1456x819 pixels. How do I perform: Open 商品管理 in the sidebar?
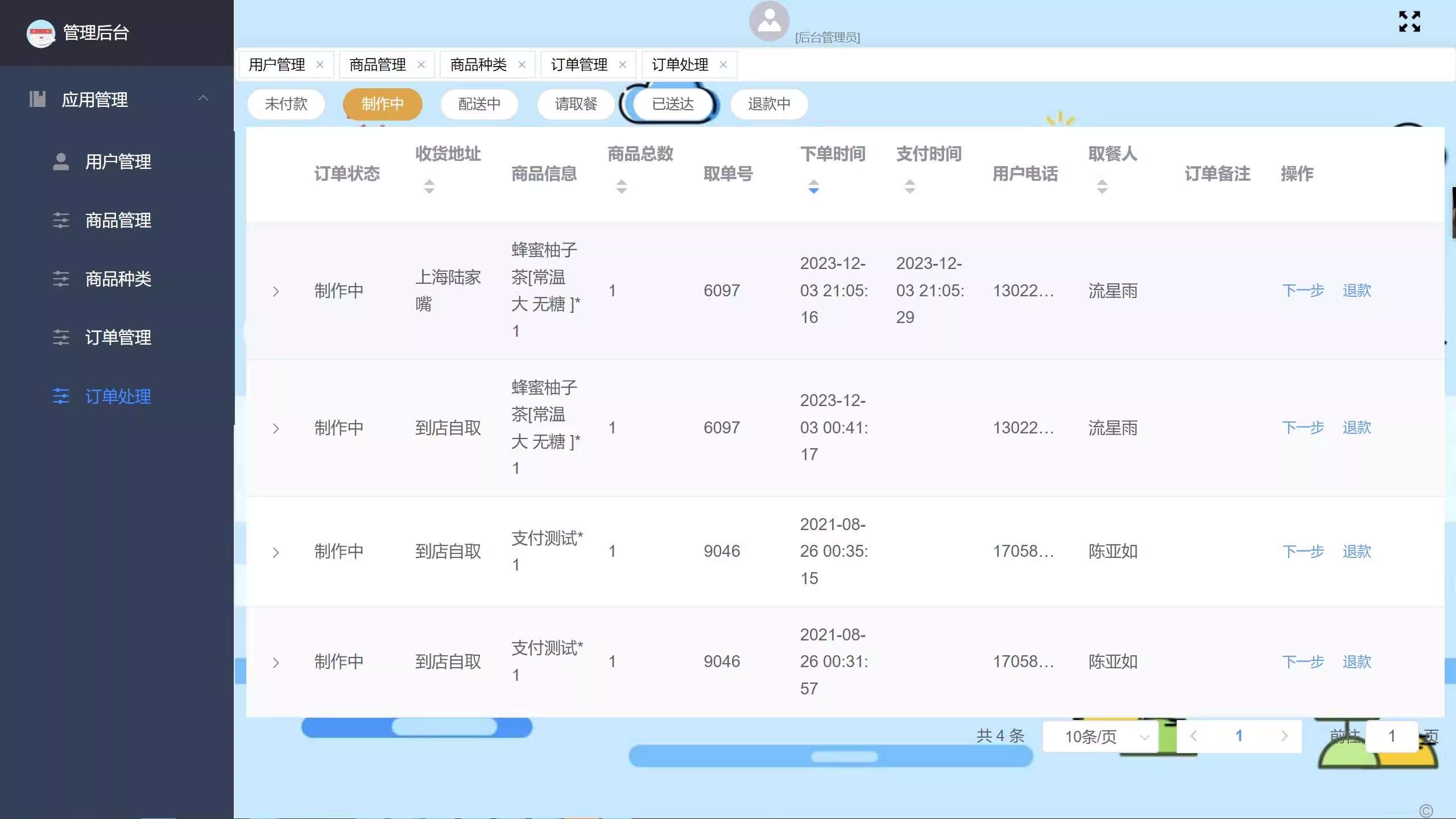(x=118, y=220)
